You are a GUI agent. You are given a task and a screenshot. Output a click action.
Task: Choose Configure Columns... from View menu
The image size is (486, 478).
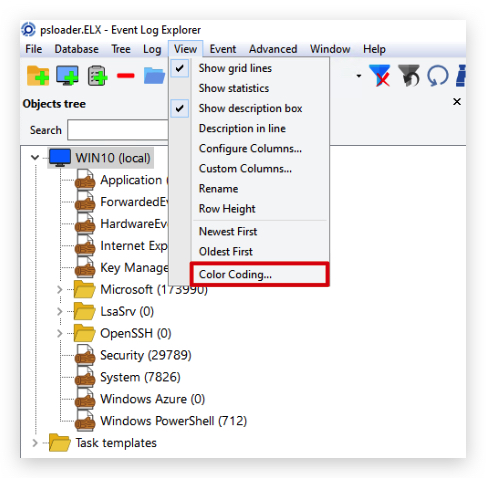pos(250,148)
